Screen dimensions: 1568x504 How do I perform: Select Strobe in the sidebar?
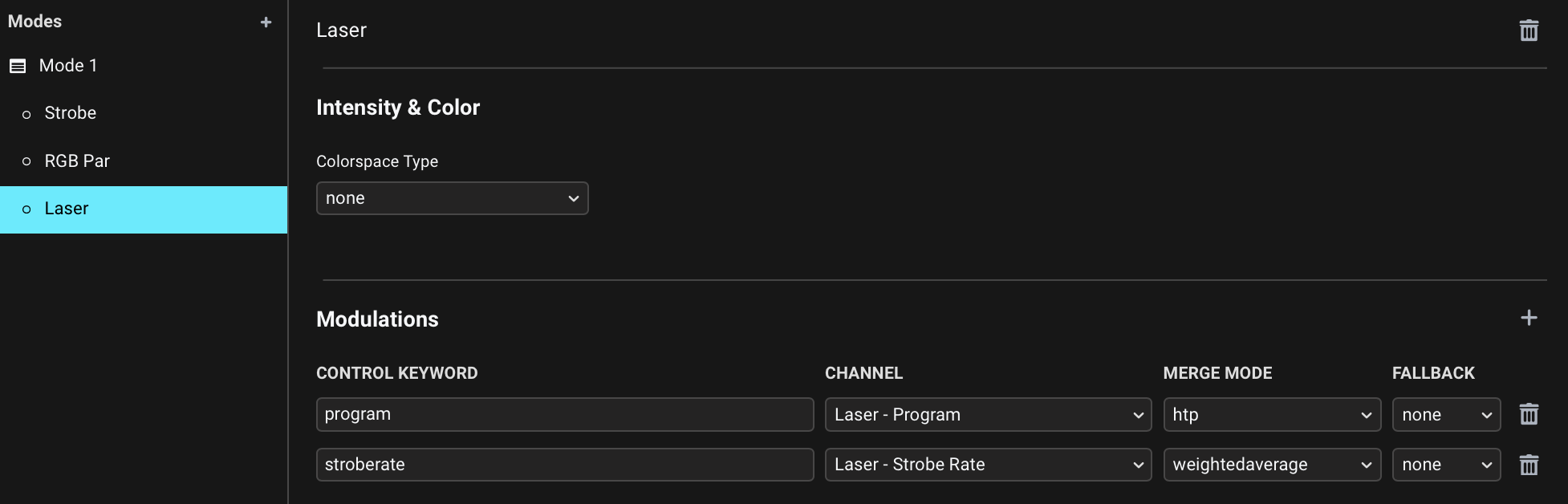pyautogui.click(x=71, y=113)
